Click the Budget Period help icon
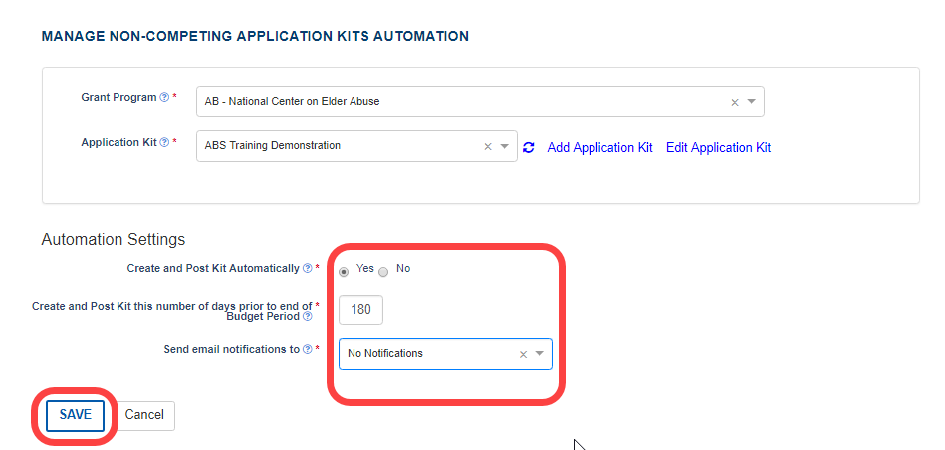Screen dimensions: 945x450 point(308,316)
